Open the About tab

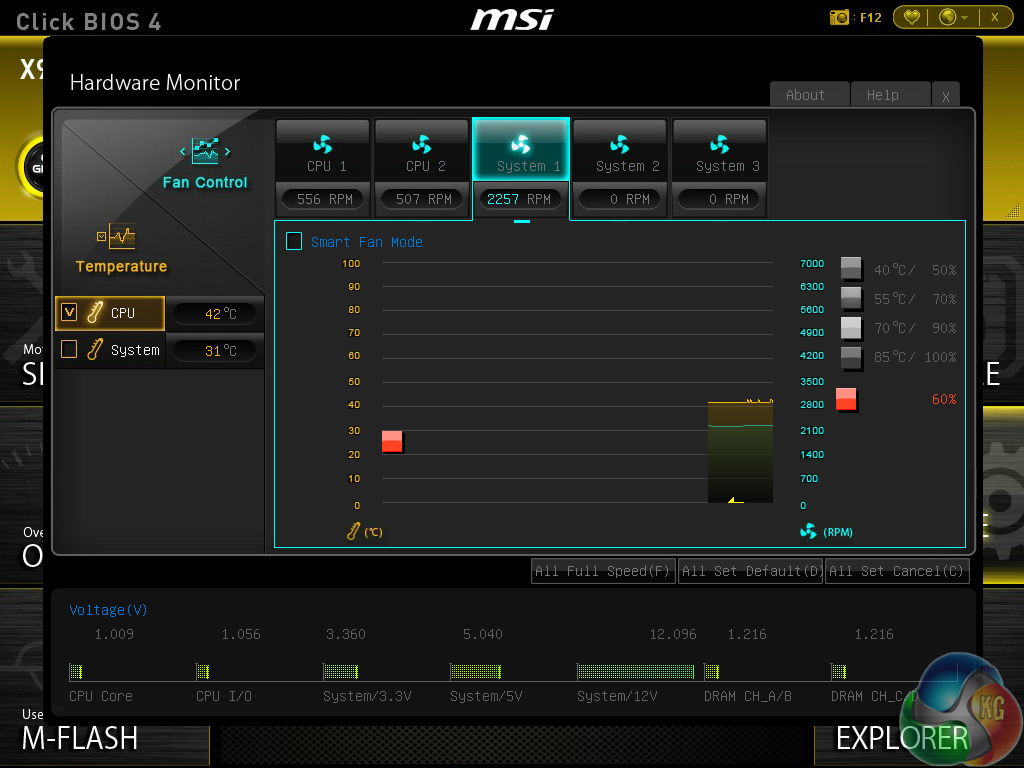point(809,95)
